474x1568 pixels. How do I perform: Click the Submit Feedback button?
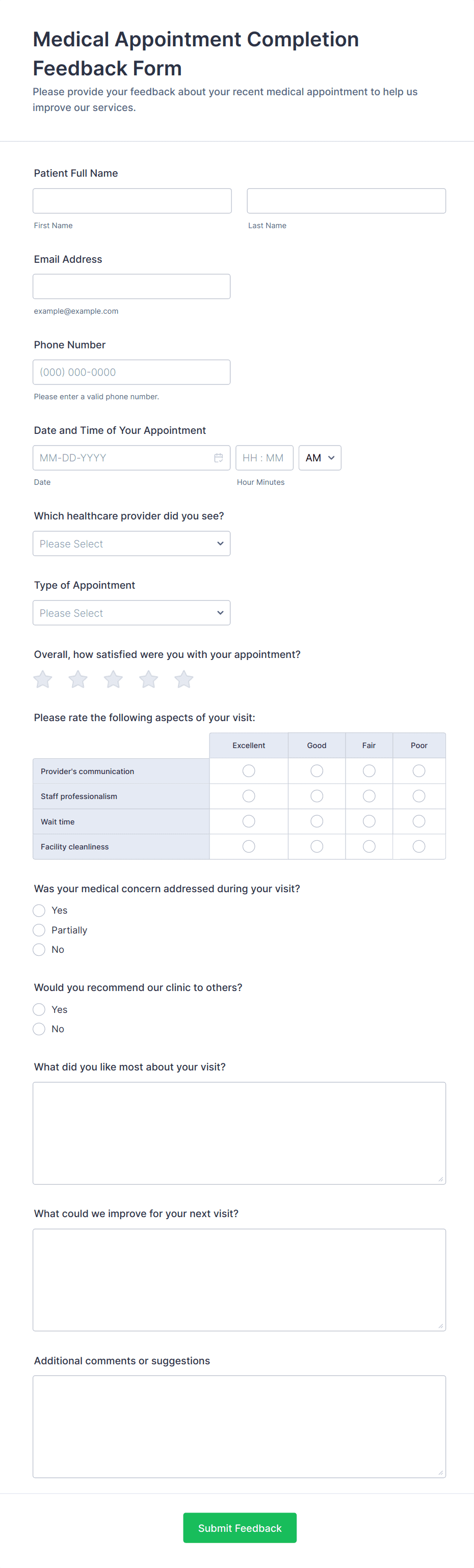point(240,1528)
